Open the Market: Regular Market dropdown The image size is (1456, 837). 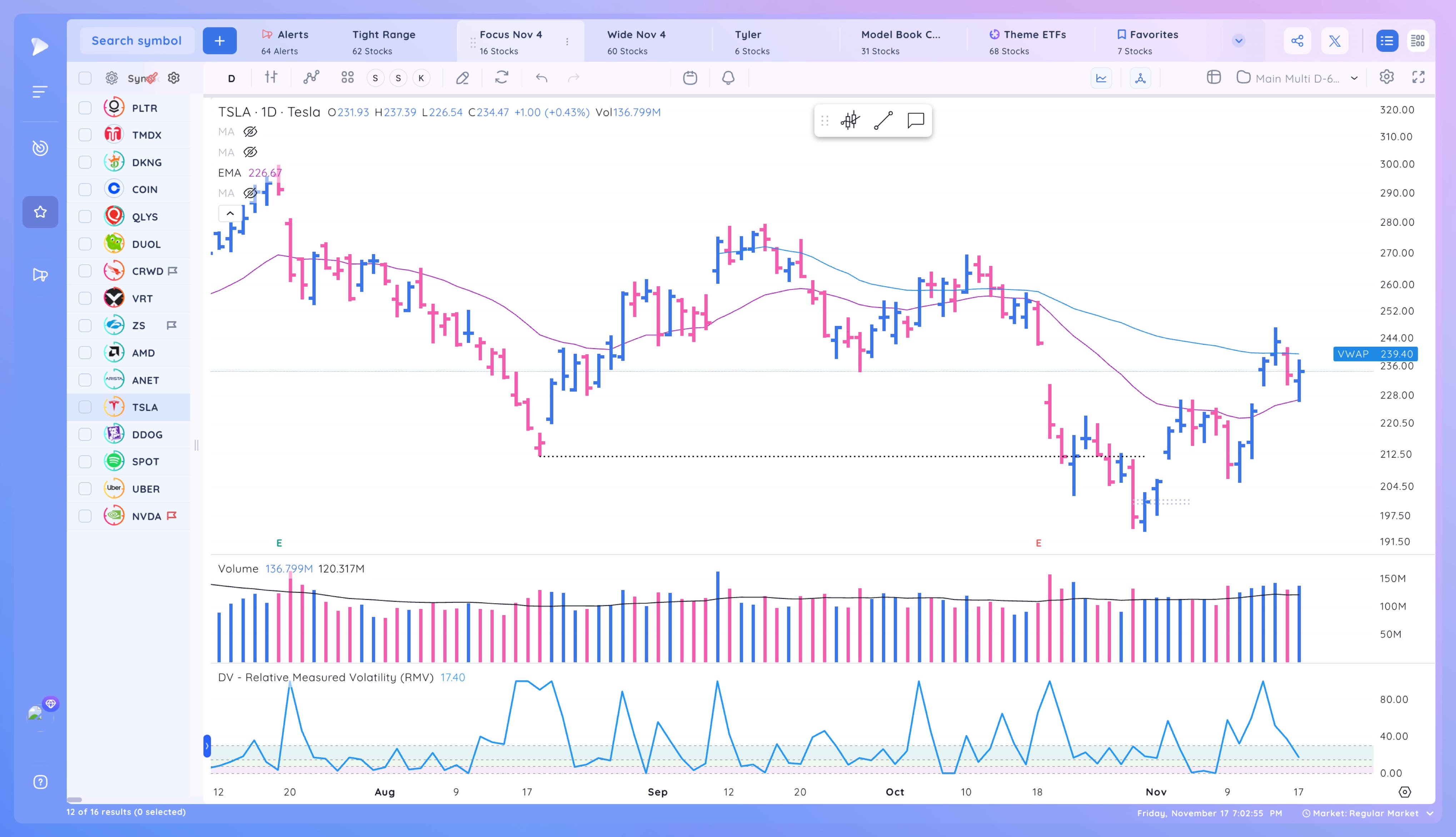point(1368,813)
